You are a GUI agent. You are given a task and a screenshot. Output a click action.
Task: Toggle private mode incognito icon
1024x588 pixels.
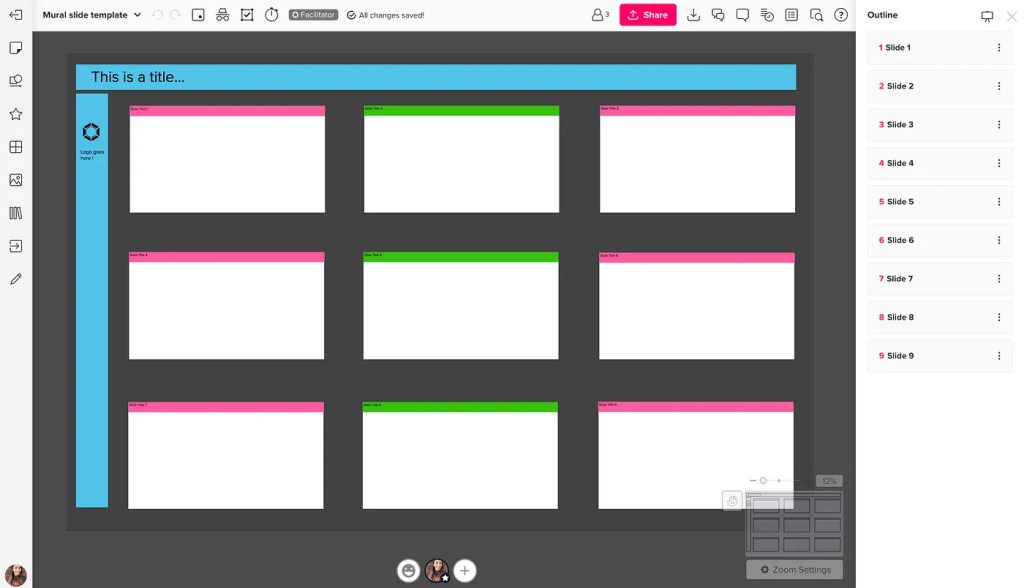tap(222, 15)
